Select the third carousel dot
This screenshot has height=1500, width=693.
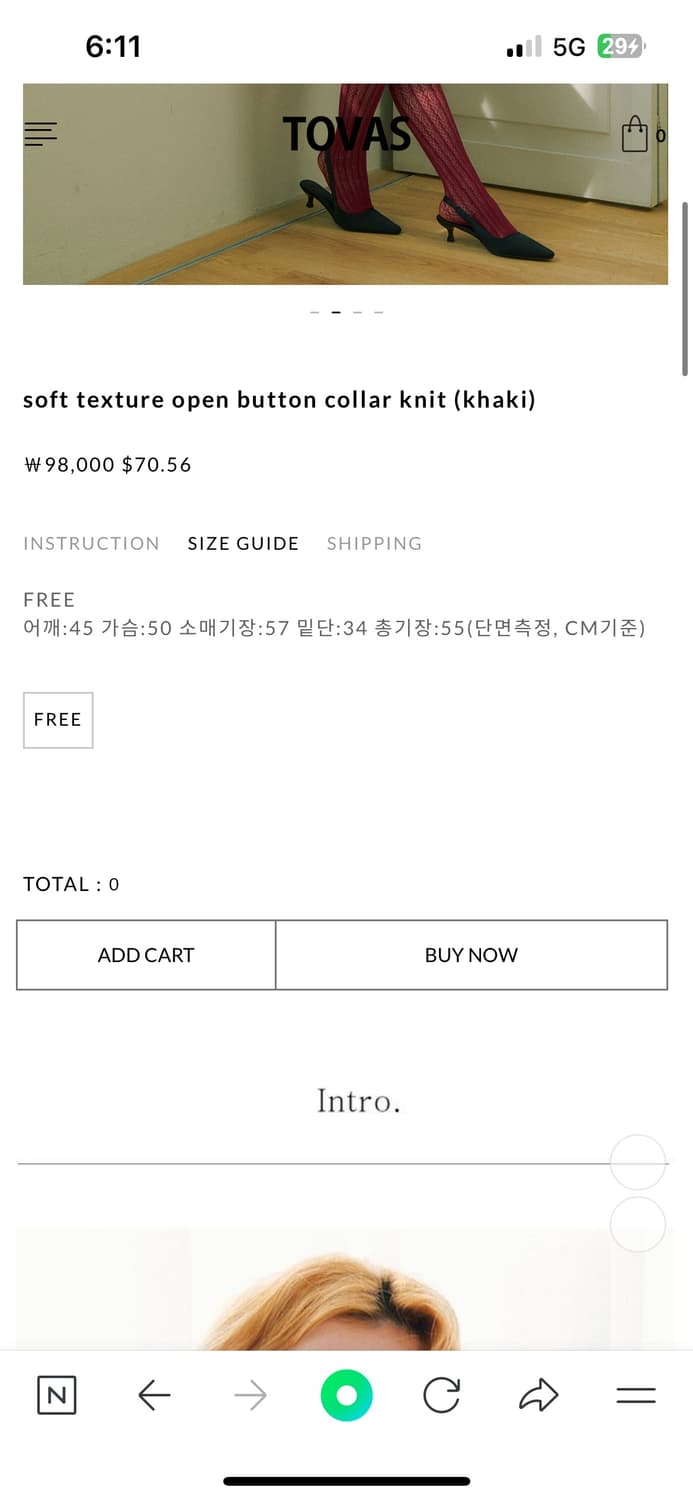pos(357,311)
